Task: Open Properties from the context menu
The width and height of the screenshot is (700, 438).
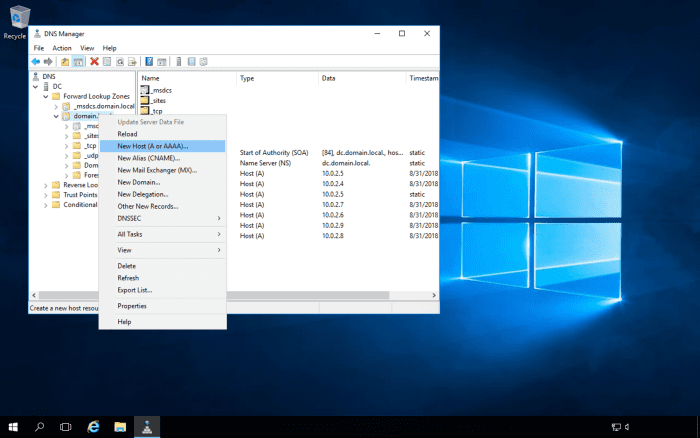Action: tap(162, 306)
